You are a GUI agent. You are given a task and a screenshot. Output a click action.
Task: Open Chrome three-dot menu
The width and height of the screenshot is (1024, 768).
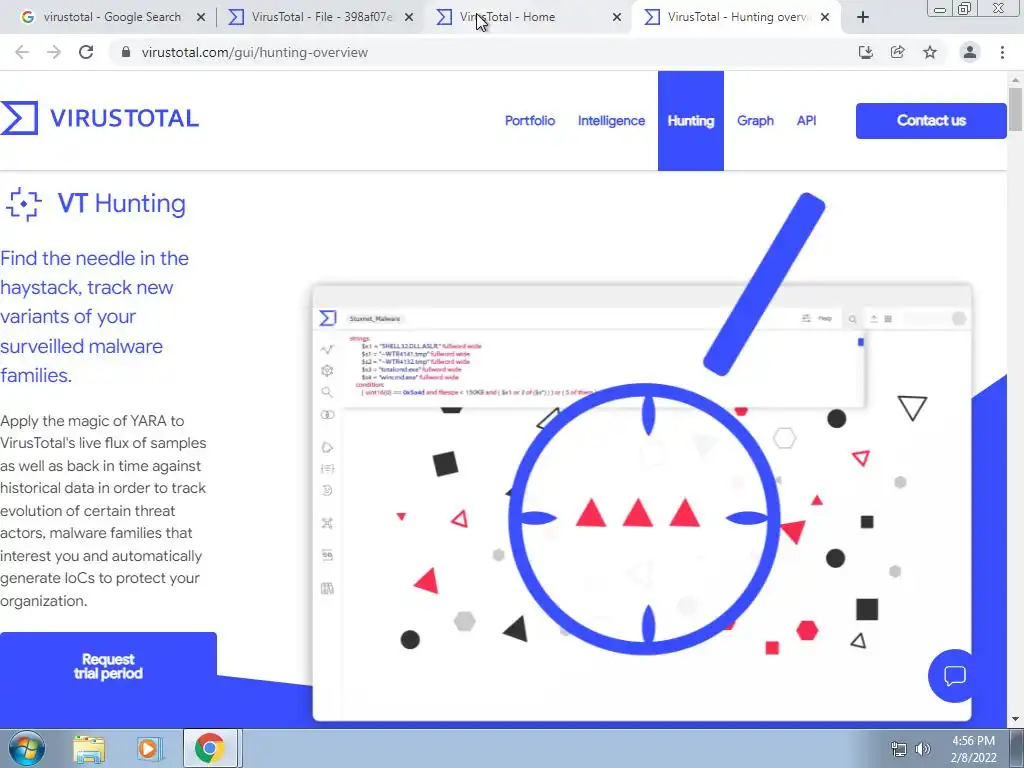[1002, 52]
